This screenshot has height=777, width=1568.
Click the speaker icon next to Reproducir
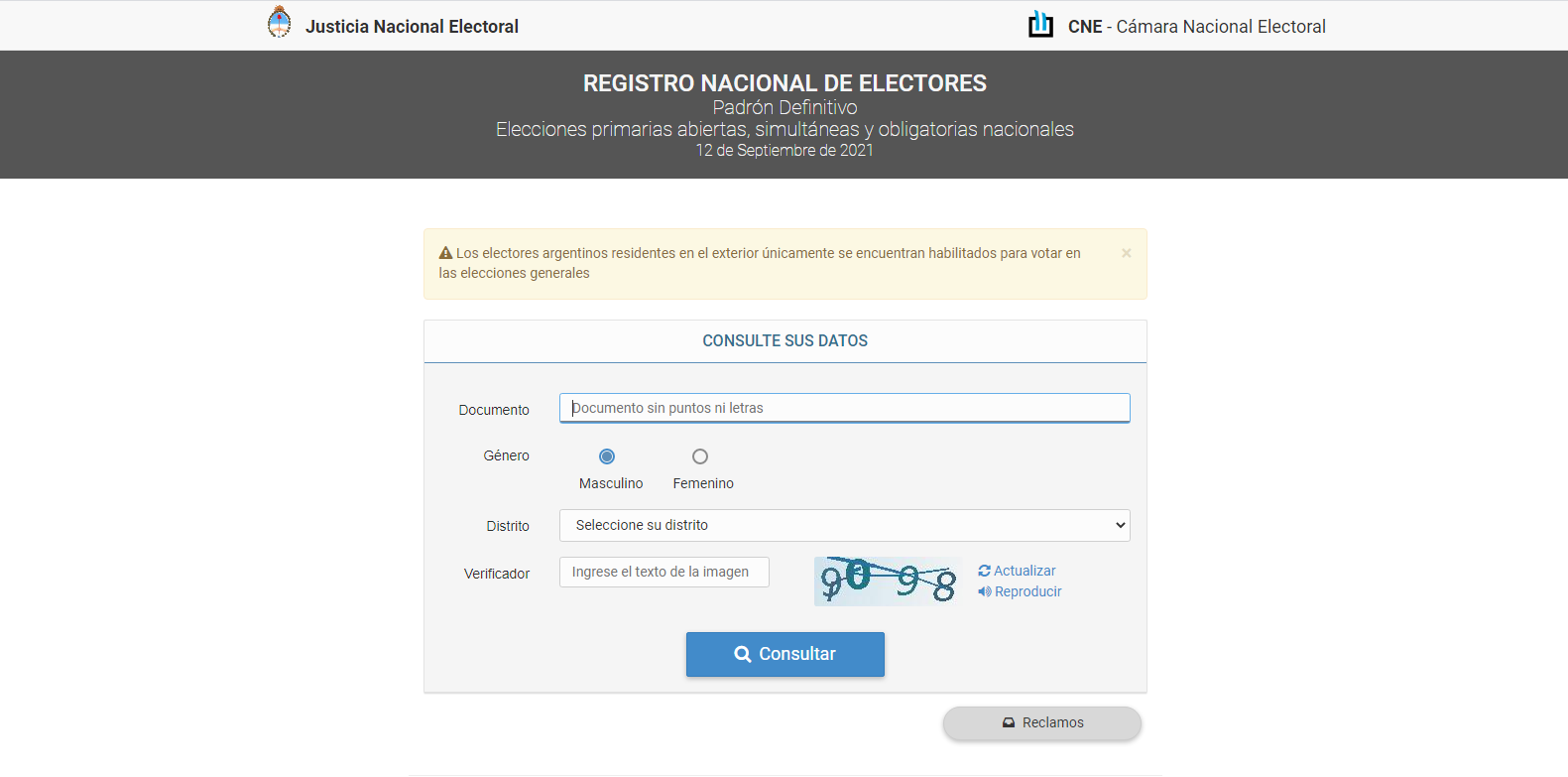[985, 591]
